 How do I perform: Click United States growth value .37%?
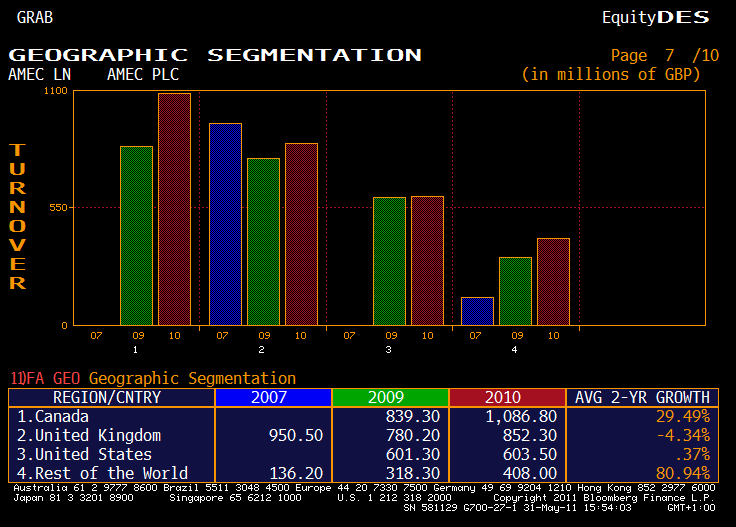tap(692, 454)
